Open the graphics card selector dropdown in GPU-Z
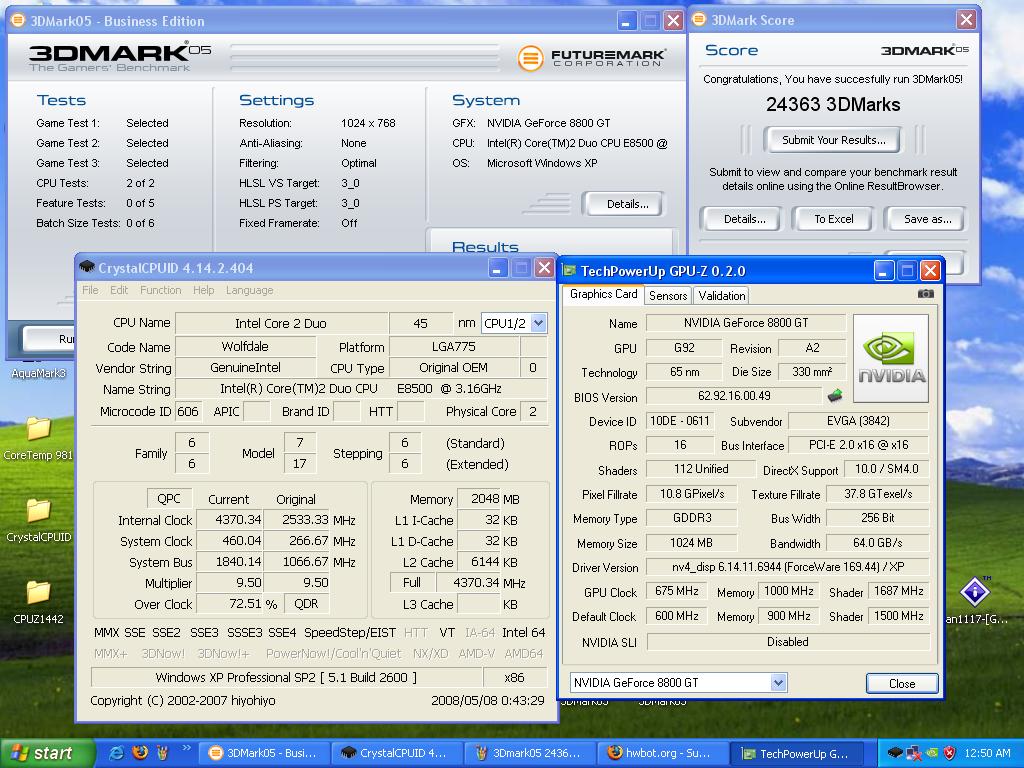The height and width of the screenshot is (768, 1024). [x=778, y=682]
